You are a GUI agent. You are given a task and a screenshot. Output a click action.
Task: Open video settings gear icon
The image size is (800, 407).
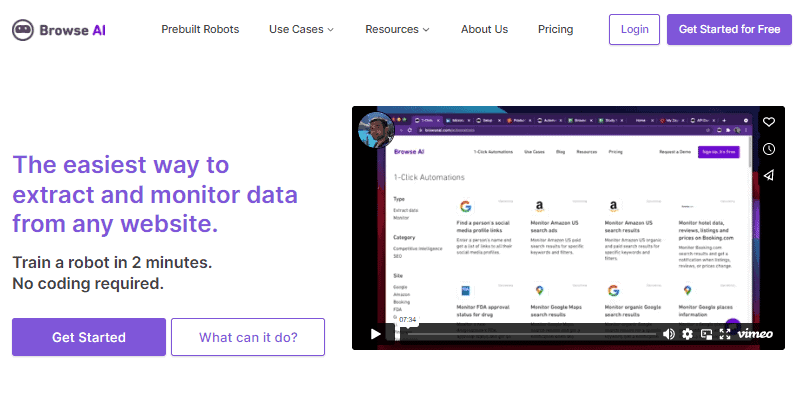point(688,334)
